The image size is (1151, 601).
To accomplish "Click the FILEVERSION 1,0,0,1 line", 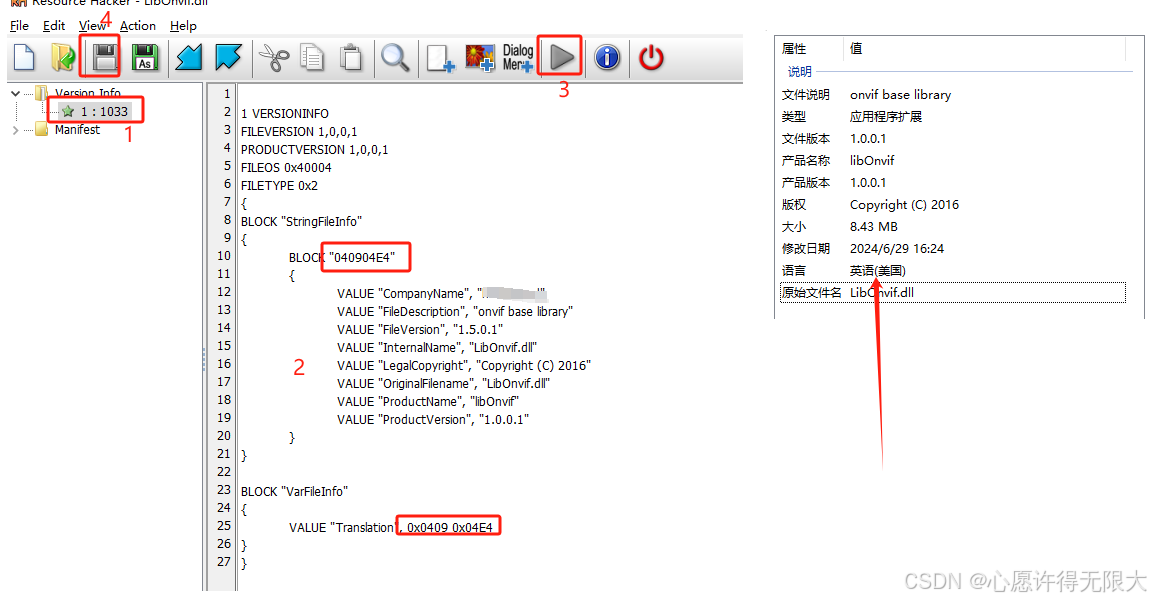I will (x=299, y=131).
